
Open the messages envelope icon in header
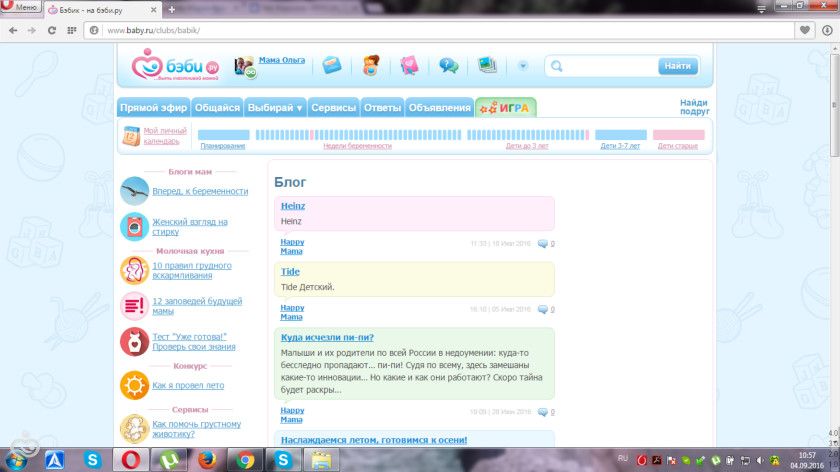(332, 65)
